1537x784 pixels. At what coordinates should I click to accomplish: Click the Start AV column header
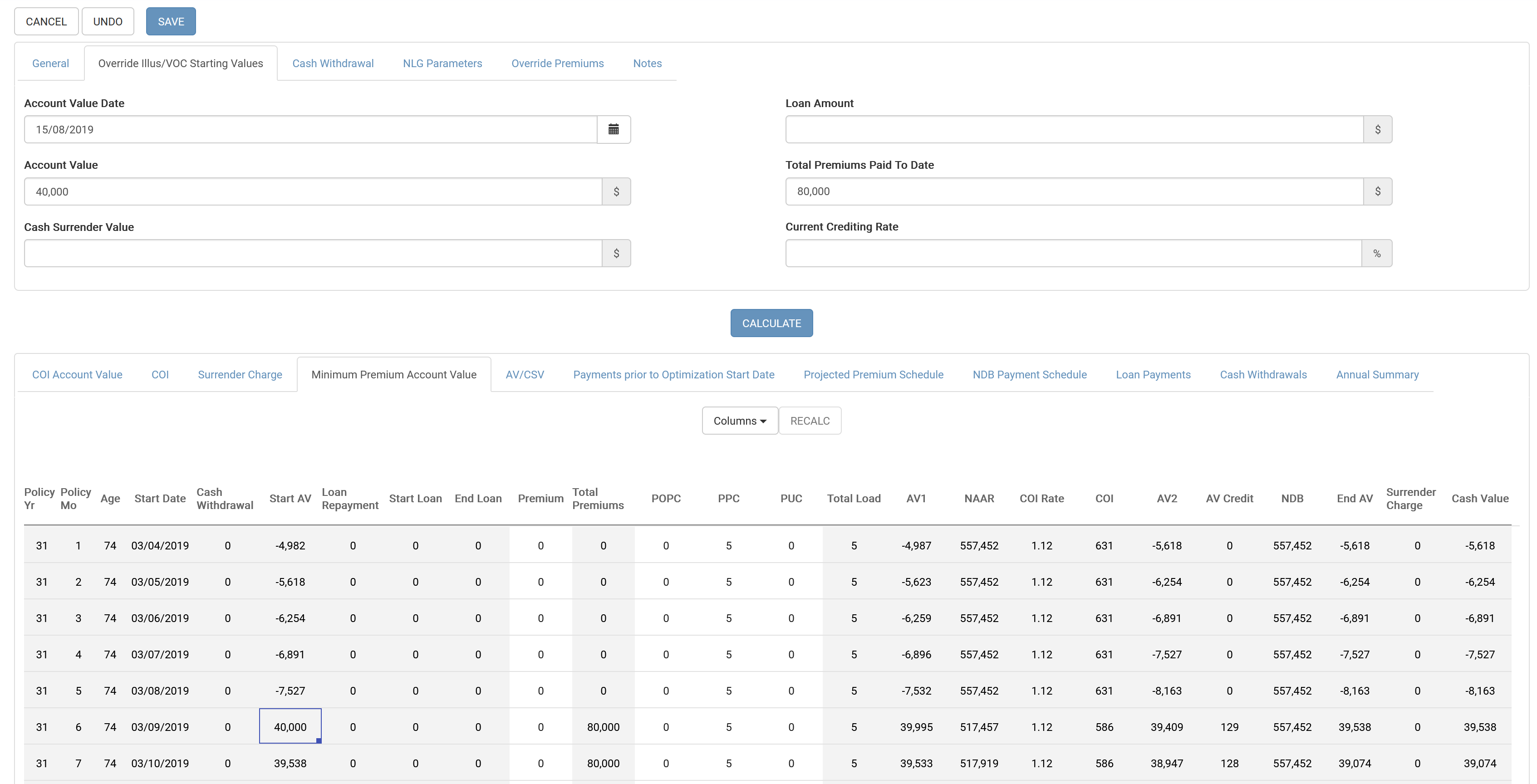click(290, 498)
